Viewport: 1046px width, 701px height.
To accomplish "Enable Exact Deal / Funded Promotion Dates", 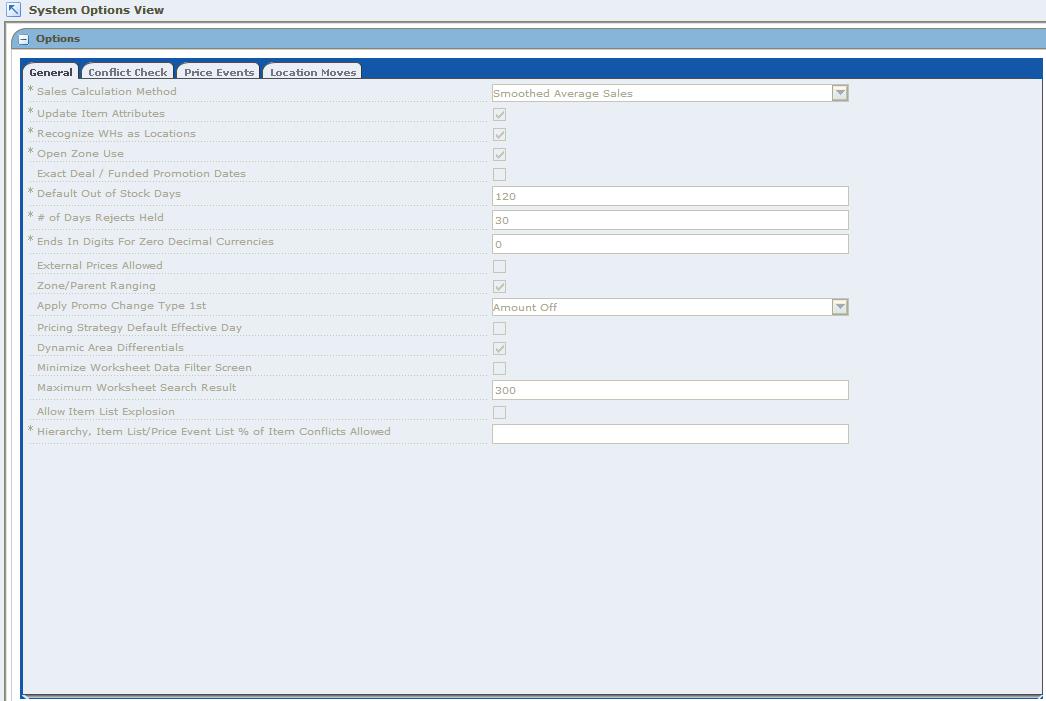I will point(499,175).
